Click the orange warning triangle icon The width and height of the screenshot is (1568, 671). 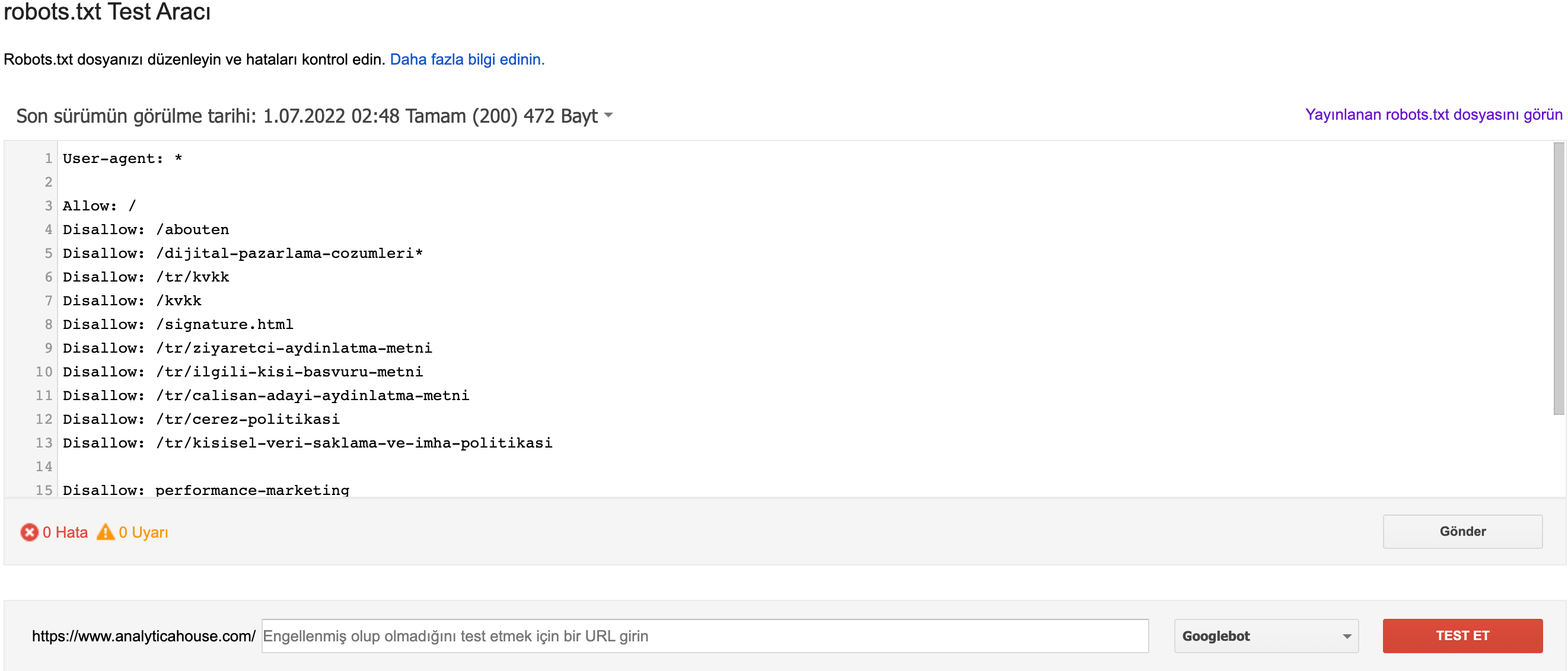click(106, 532)
